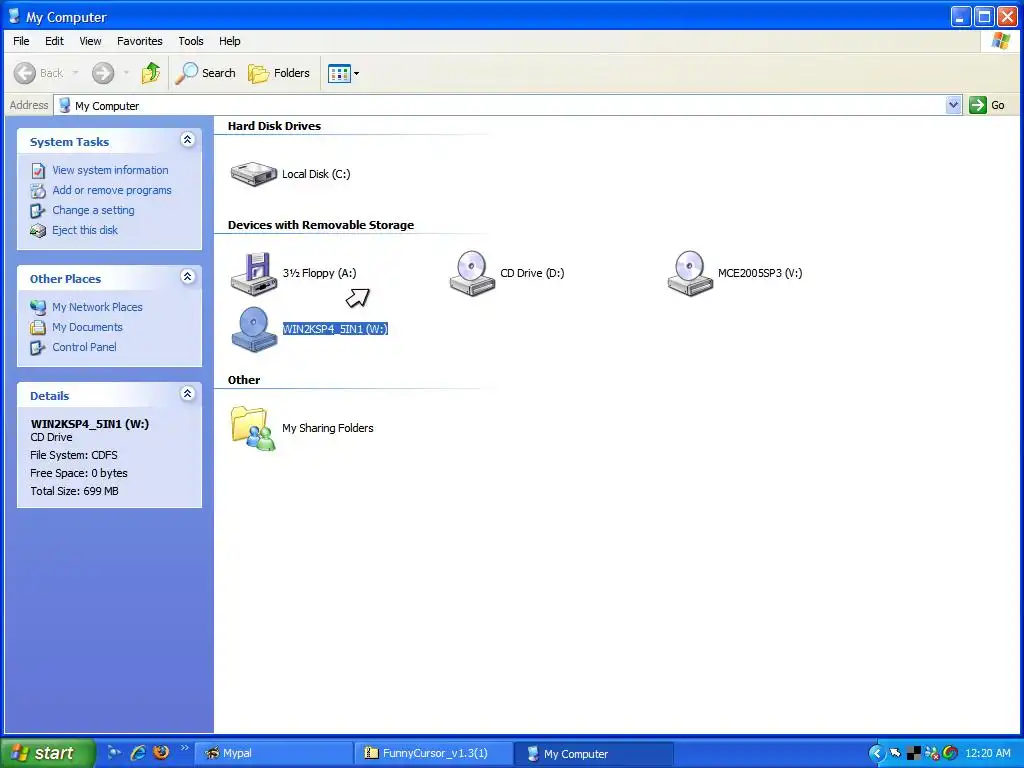Click the Back navigation button
Image resolution: width=1024 pixels, height=768 pixels.
[39, 73]
